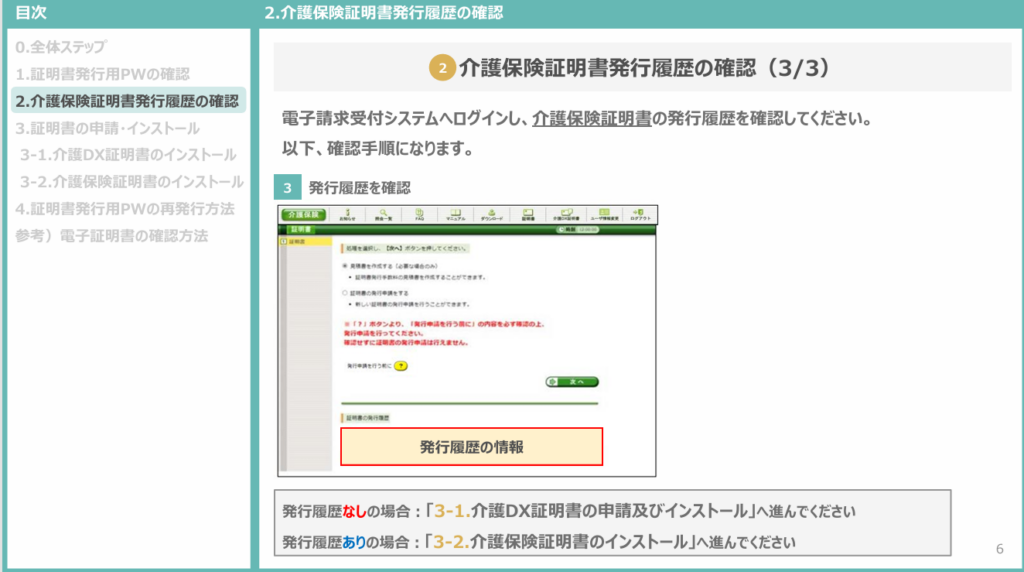The image size is (1024, 572).
Task: Click the ダウンロード download icon
Action: 492,215
